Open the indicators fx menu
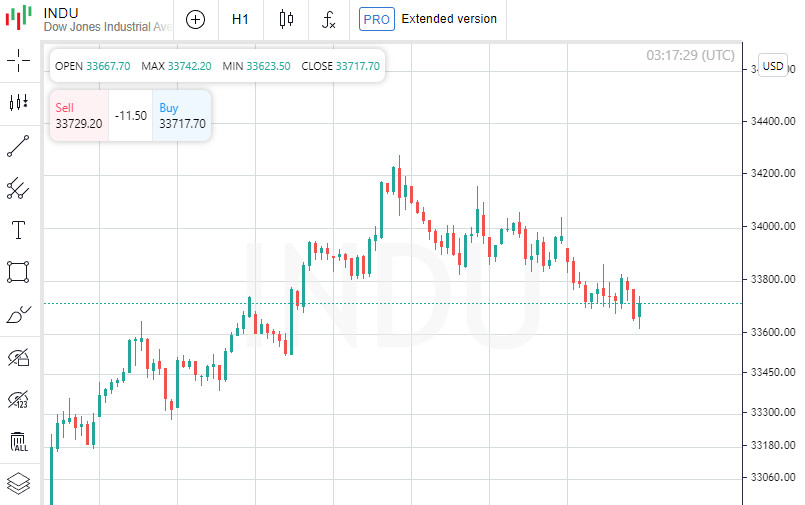Image resolution: width=805 pixels, height=505 pixels. pos(329,19)
